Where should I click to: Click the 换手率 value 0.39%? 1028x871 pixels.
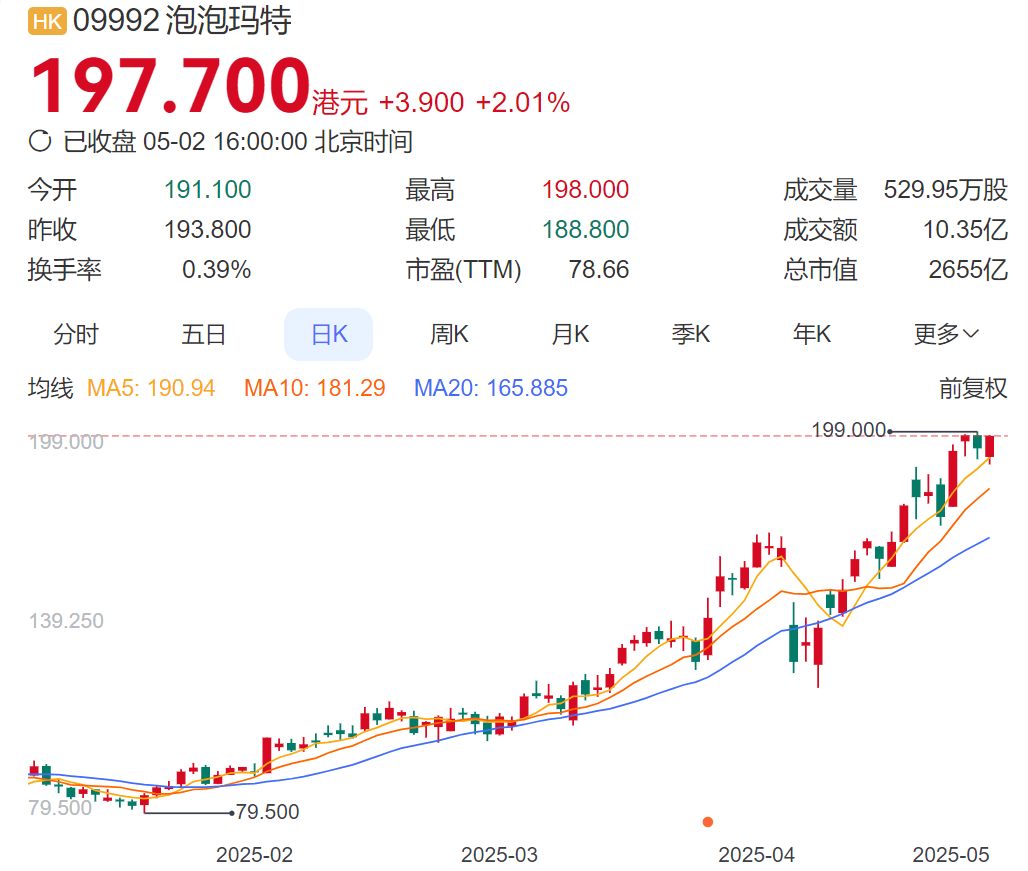(216, 269)
